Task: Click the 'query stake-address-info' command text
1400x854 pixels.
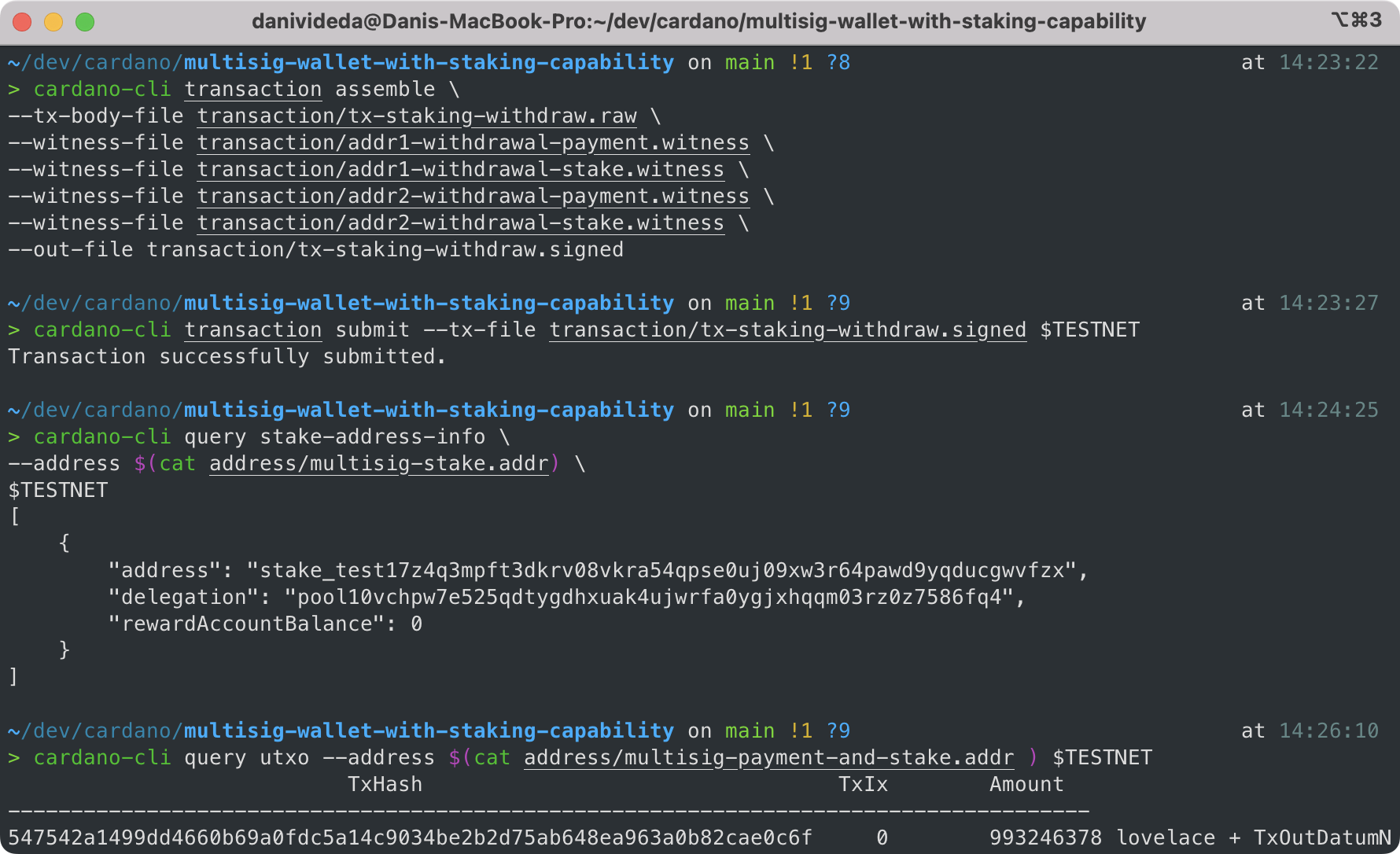Action: 335,437
